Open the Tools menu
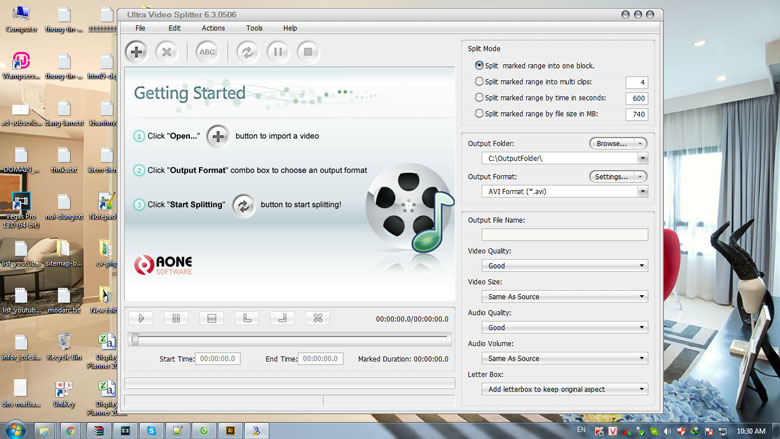780x439 pixels. pyautogui.click(x=254, y=28)
